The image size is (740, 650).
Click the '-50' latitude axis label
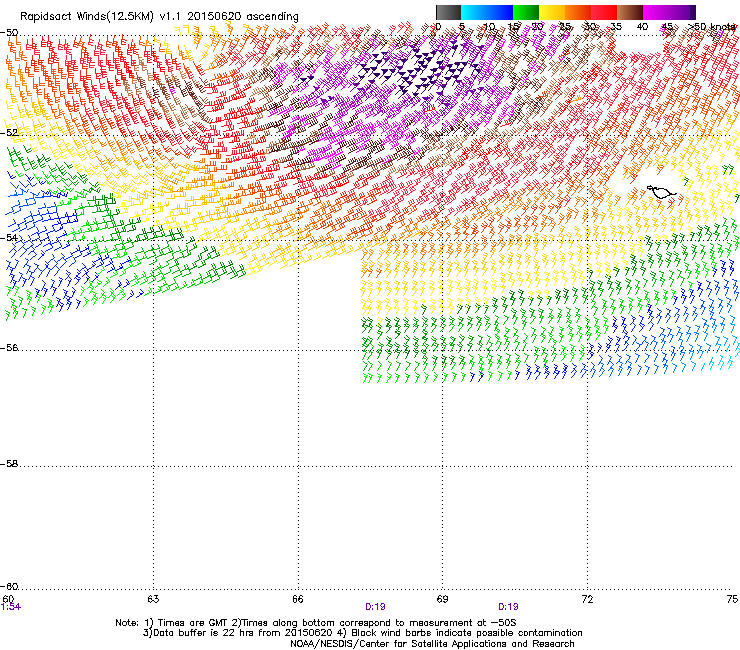9,33
